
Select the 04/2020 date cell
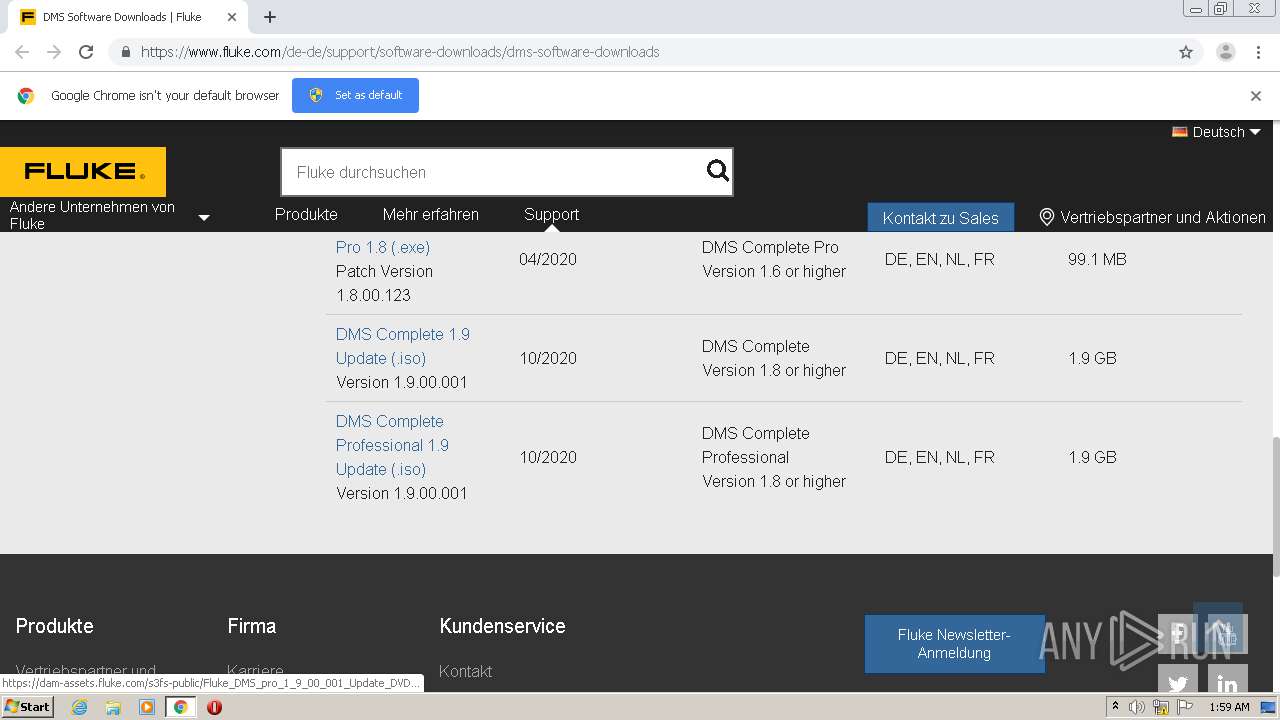pos(547,259)
